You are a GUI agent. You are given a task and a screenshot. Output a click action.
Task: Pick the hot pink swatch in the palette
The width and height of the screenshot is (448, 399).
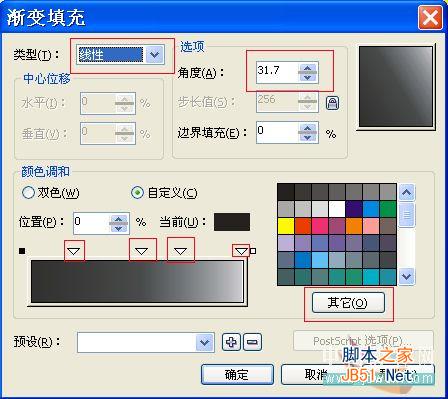point(320,226)
